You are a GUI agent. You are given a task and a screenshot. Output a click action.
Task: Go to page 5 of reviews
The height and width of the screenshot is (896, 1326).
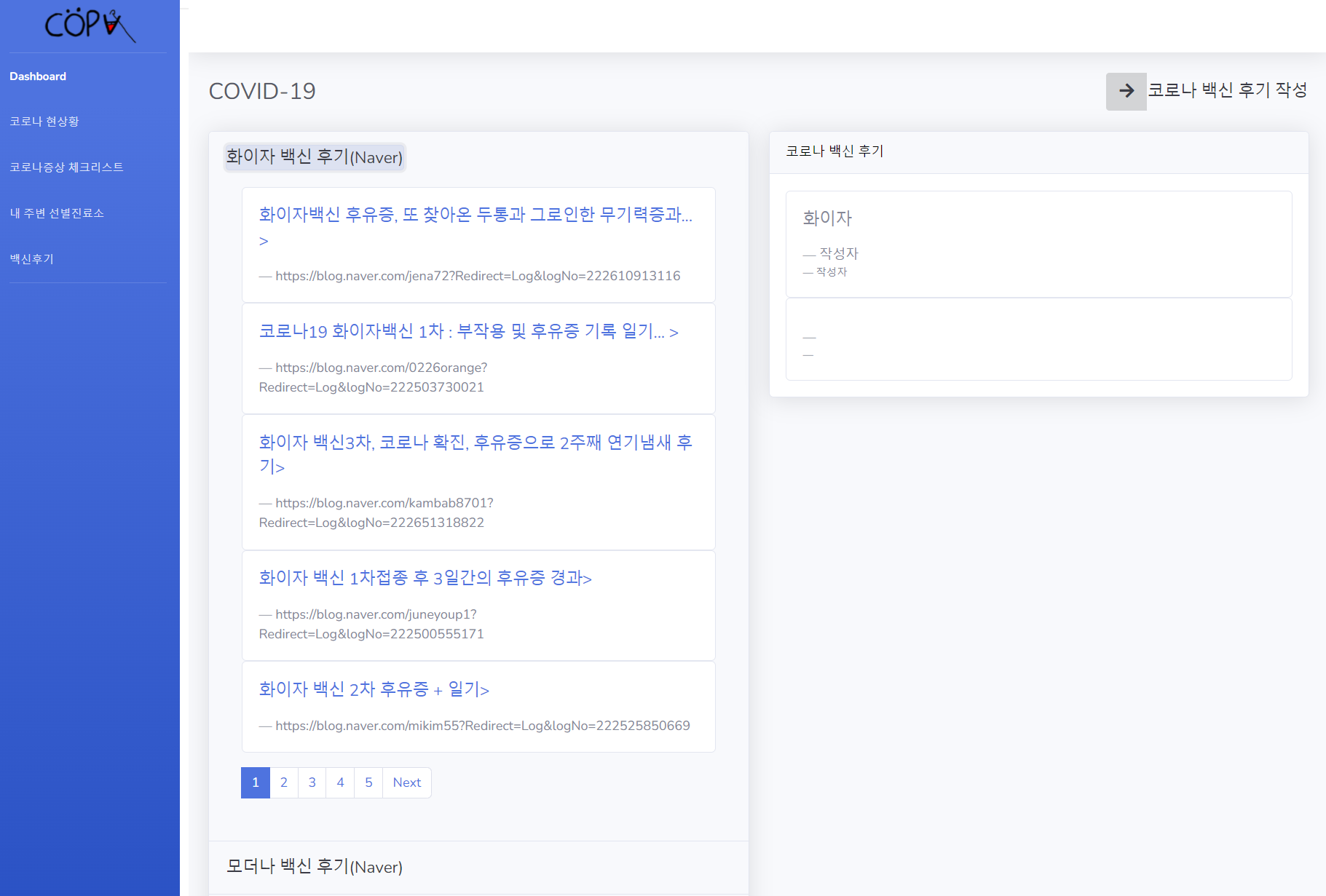pos(368,782)
